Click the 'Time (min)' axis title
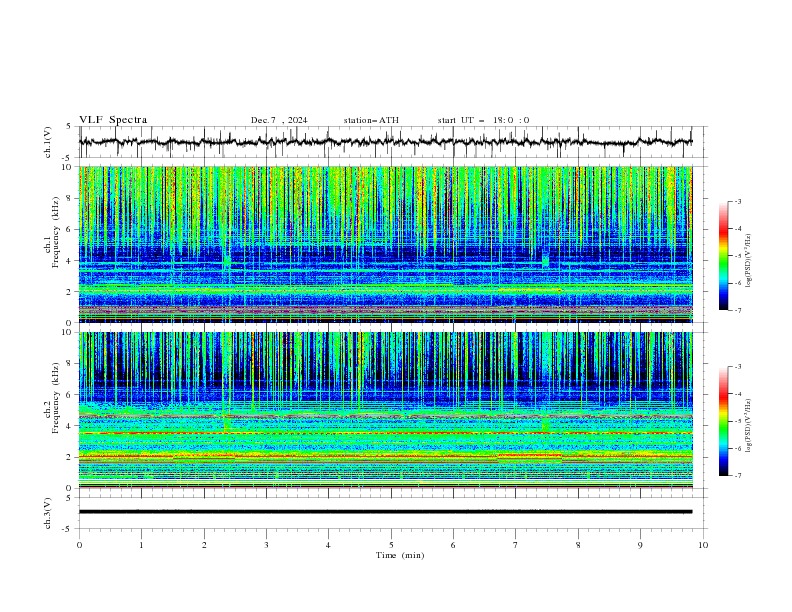The height and width of the screenshot is (612, 792). tap(400, 555)
